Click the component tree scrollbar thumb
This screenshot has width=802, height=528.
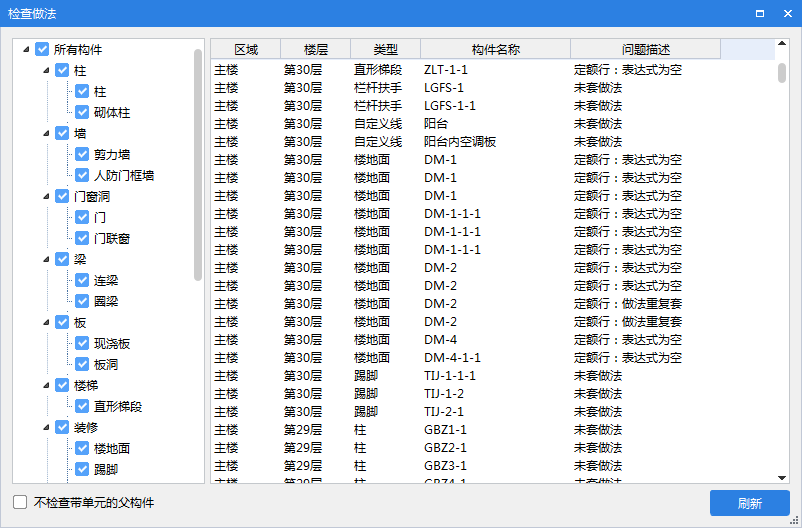(198, 165)
